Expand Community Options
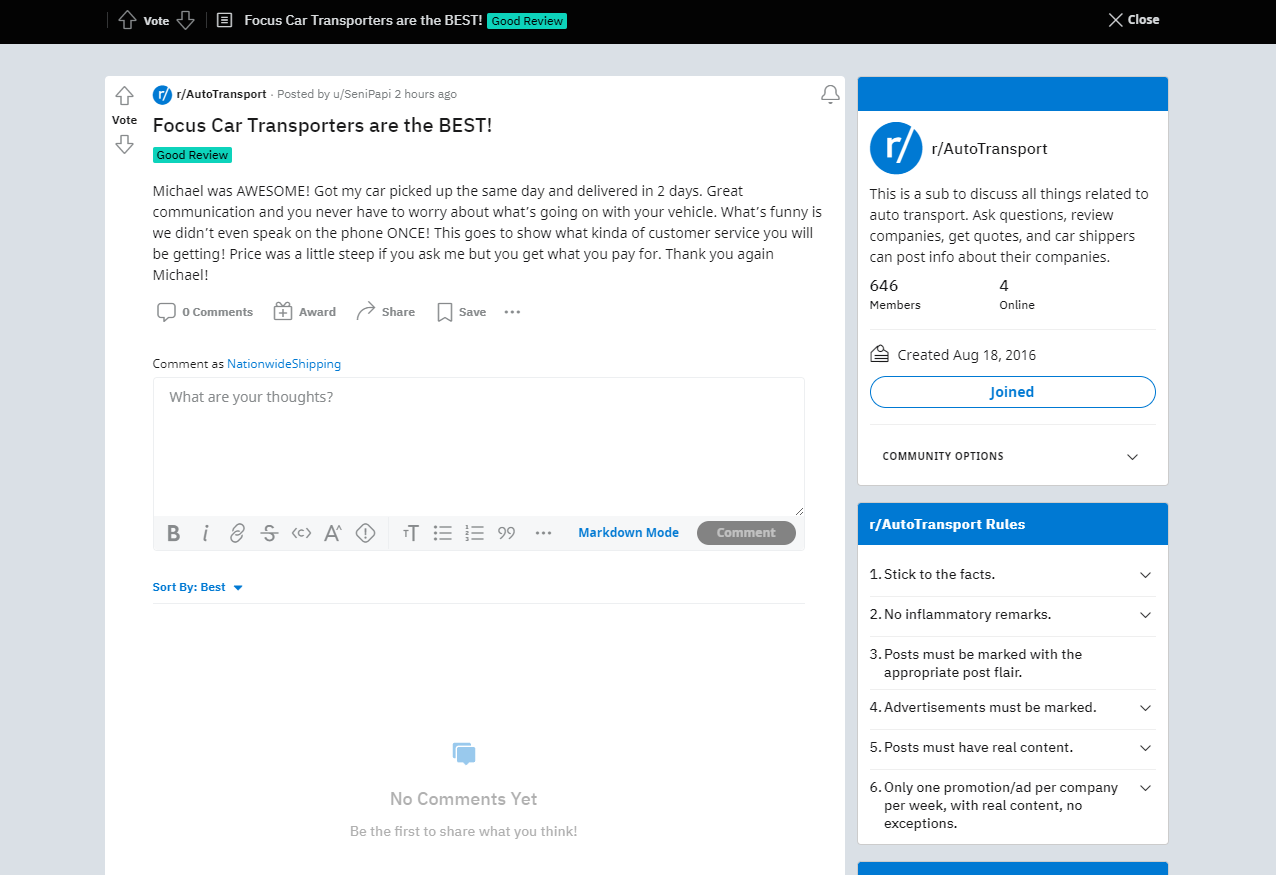 pos(1012,456)
